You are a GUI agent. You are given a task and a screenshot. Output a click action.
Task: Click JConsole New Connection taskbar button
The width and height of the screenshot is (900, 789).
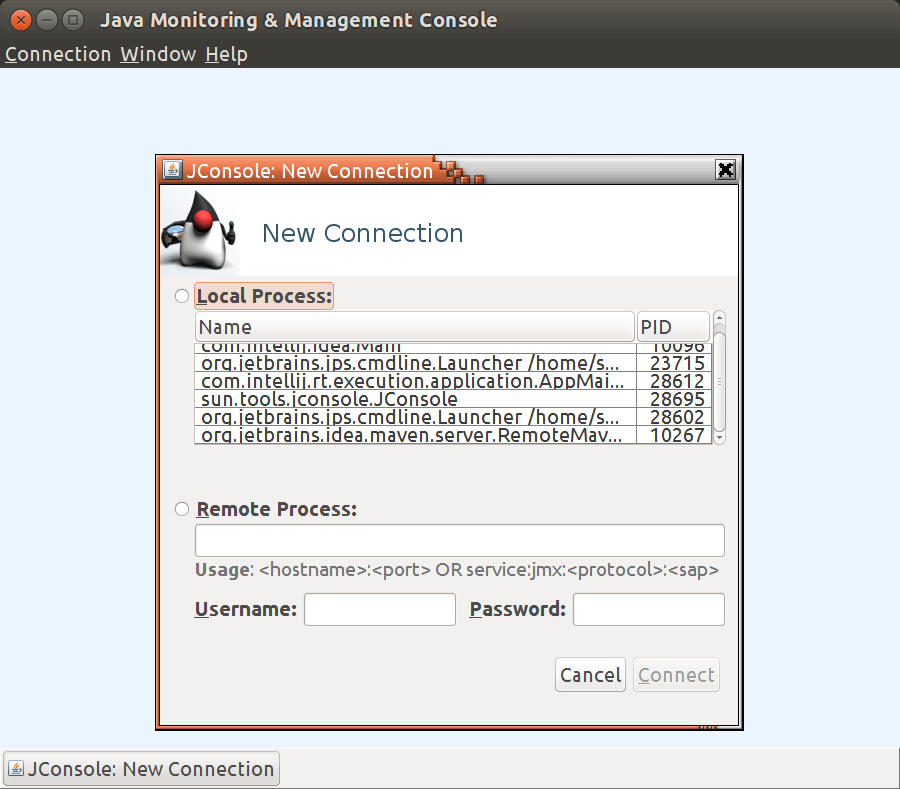[142, 768]
